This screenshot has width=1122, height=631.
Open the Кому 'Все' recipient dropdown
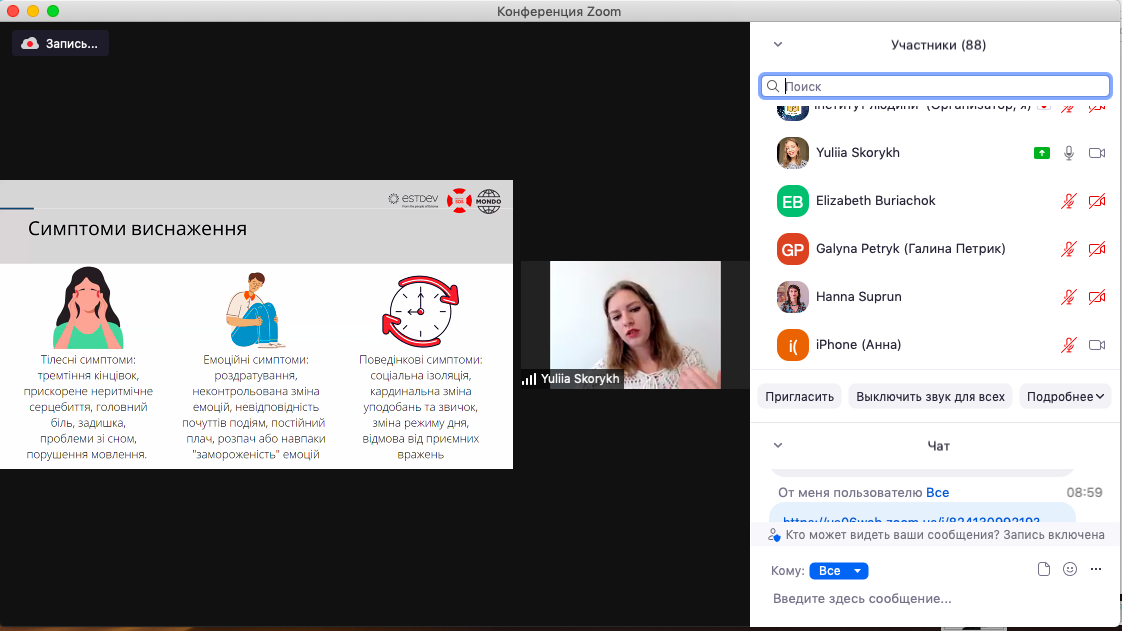click(839, 571)
